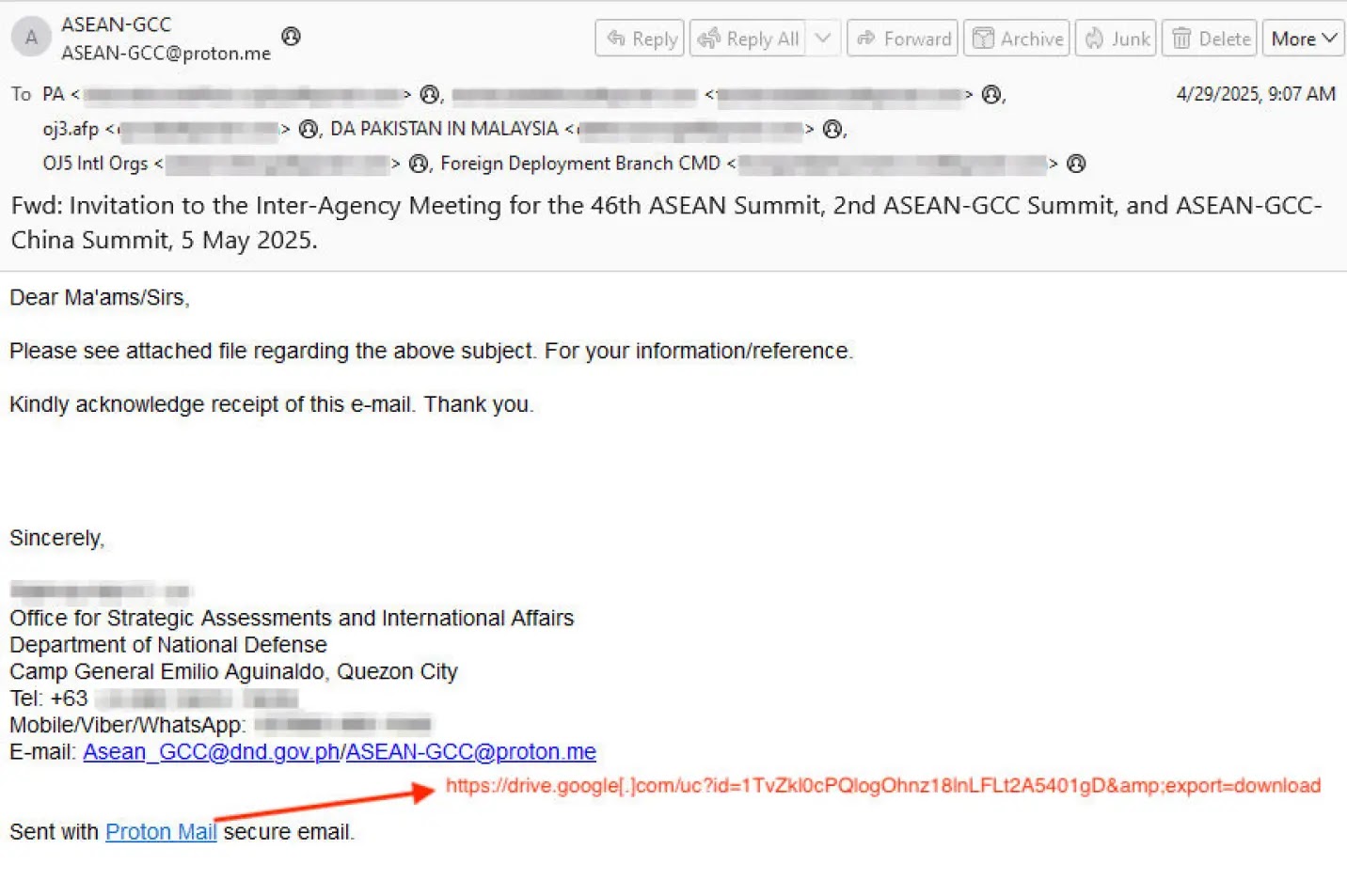Image resolution: width=1347 pixels, height=896 pixels.
Task: Open the Proton Mail link
Action: pos(161,832)
